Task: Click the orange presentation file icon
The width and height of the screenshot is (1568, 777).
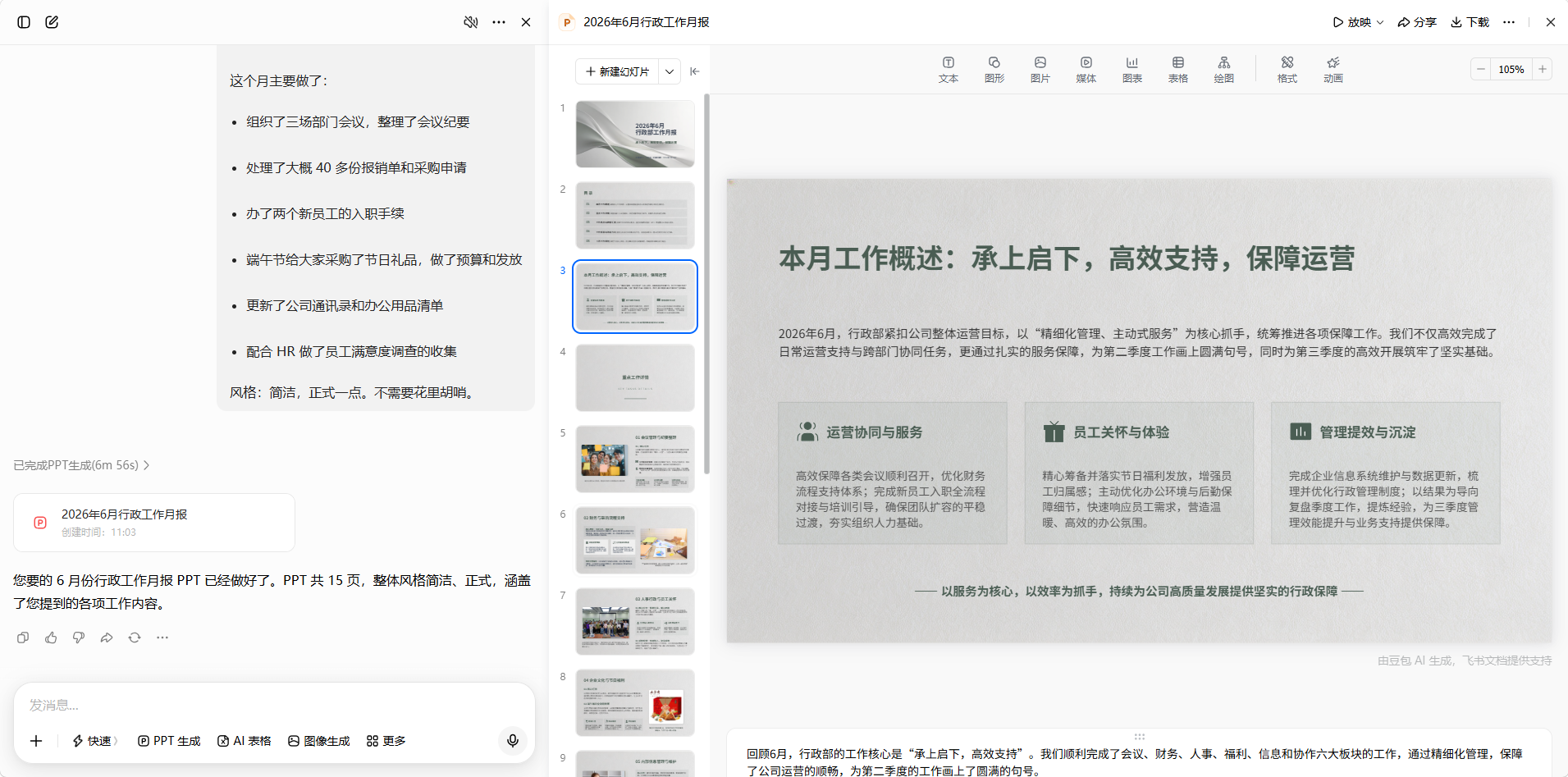Action: click(x=567, y=22)
